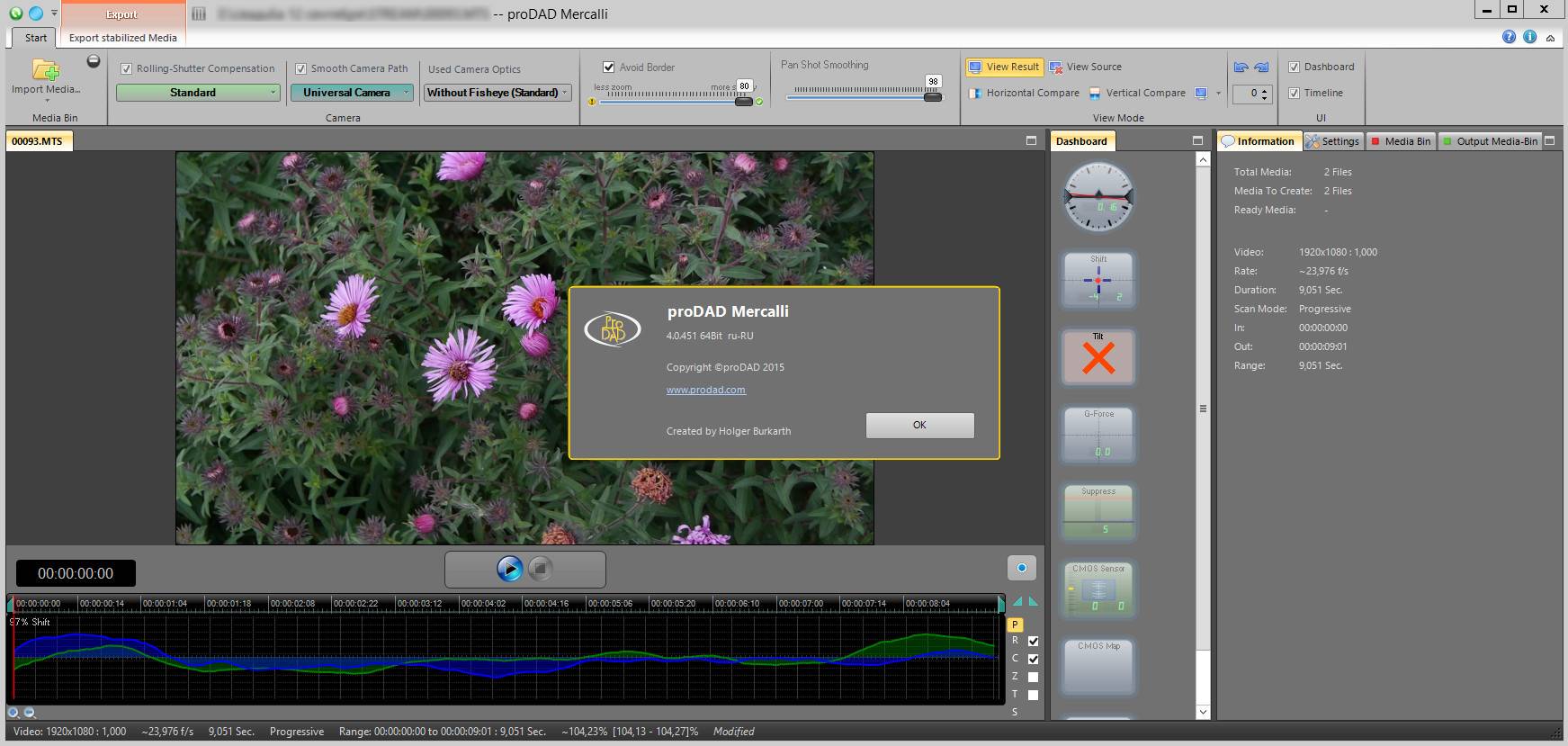Click the left teal triangle marker icon

pyautogui.click(x=1017, y=601)
